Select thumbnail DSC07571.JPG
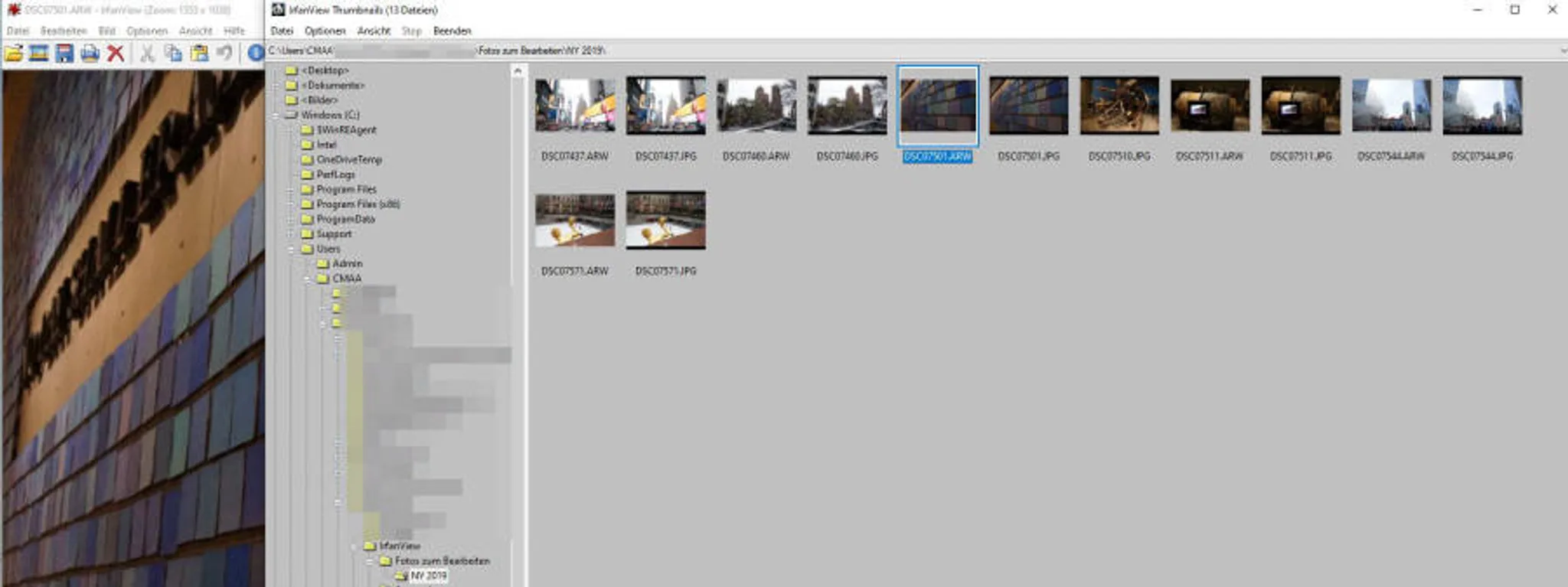 [x=666, y=220]
